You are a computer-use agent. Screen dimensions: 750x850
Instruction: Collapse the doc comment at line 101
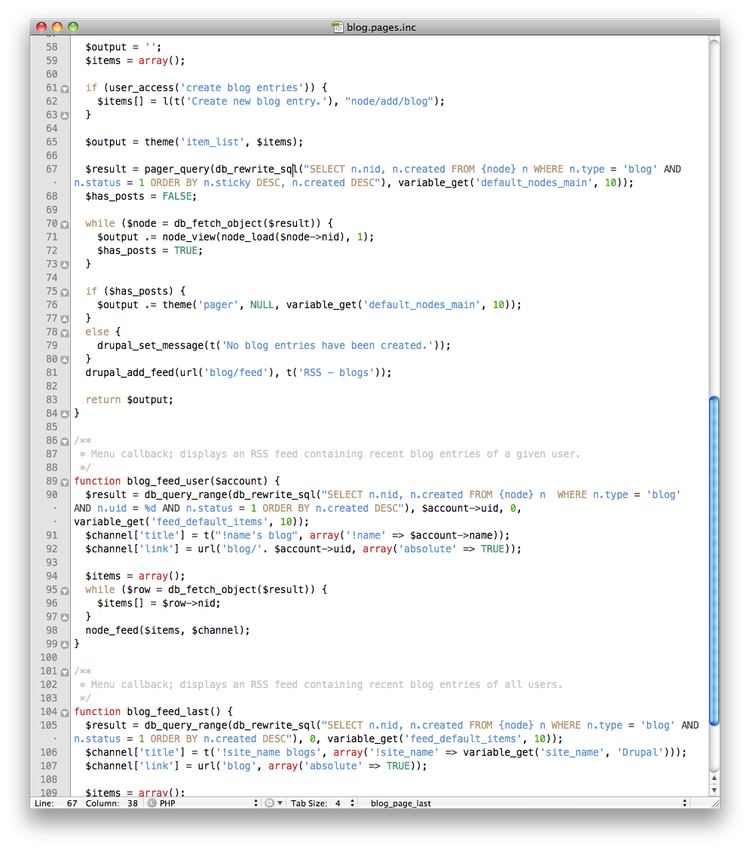click(65, 672)
